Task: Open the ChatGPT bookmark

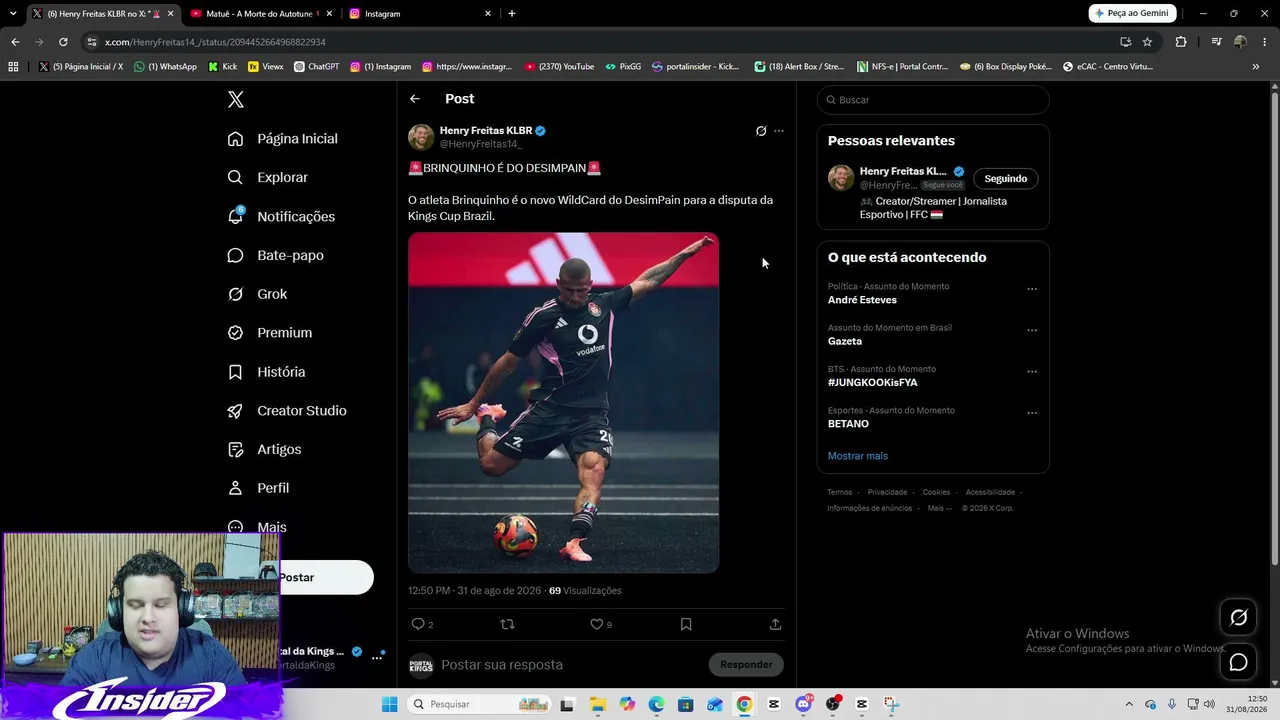Action: tap(317, 67)
